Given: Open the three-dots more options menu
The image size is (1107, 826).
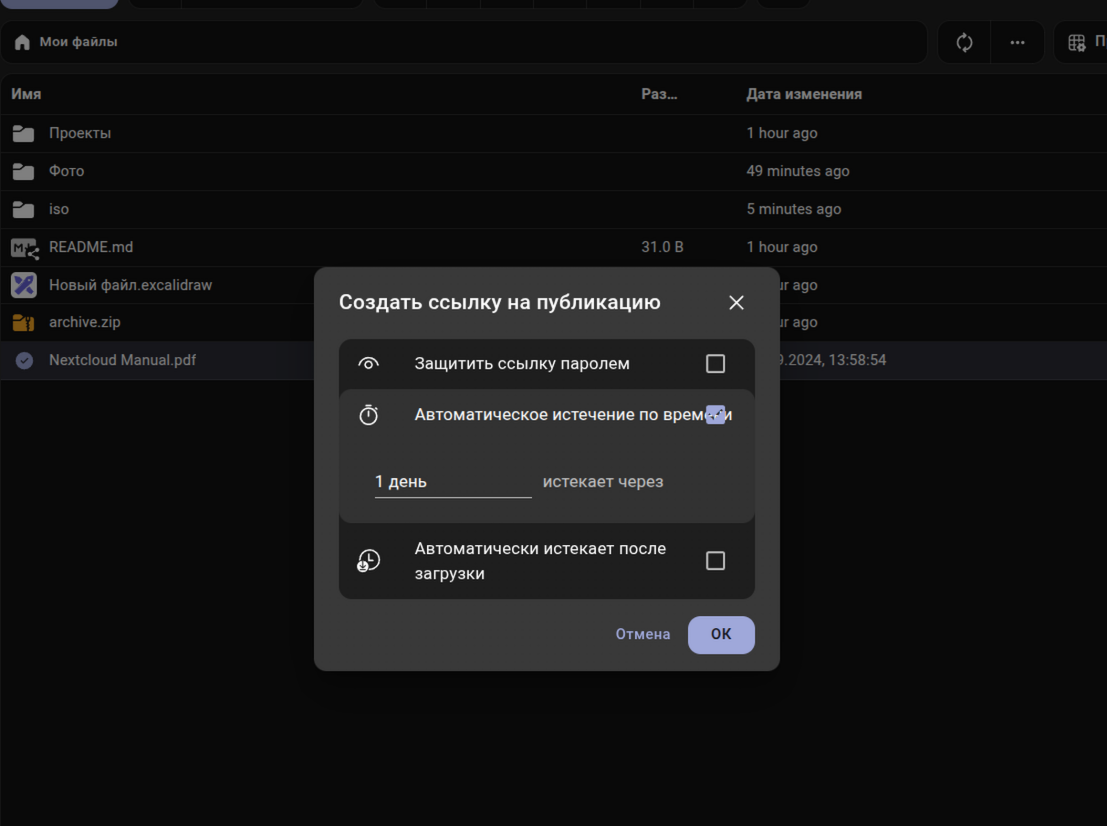Looking at the screenshot, I should [x=1017, y=43].
